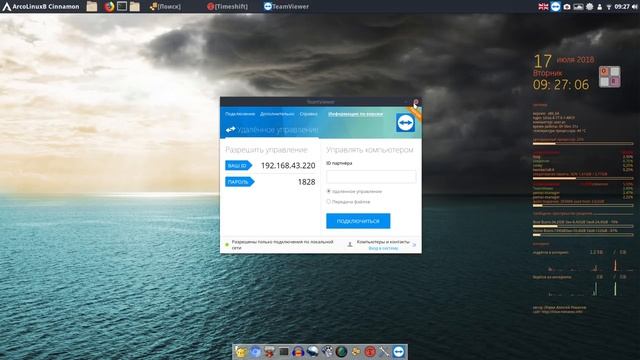Launch the GIMP mascot icon in dock
Viewport: 640px width, 360px height.
pyautogui.click(x=327, y=351)
